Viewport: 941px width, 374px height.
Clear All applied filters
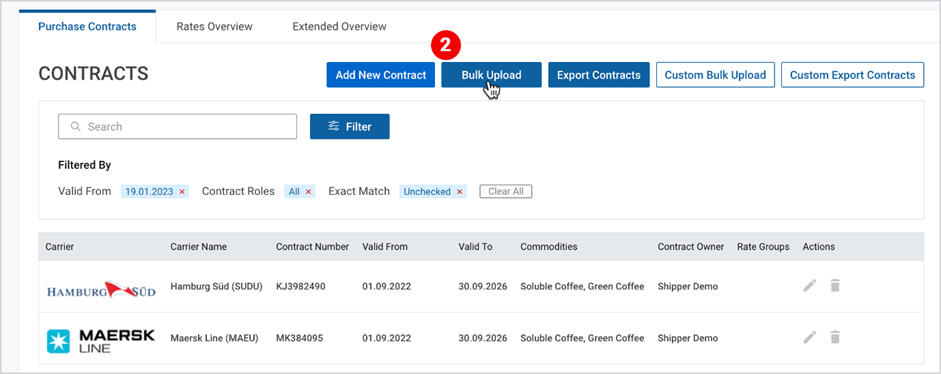pos(505,192)
